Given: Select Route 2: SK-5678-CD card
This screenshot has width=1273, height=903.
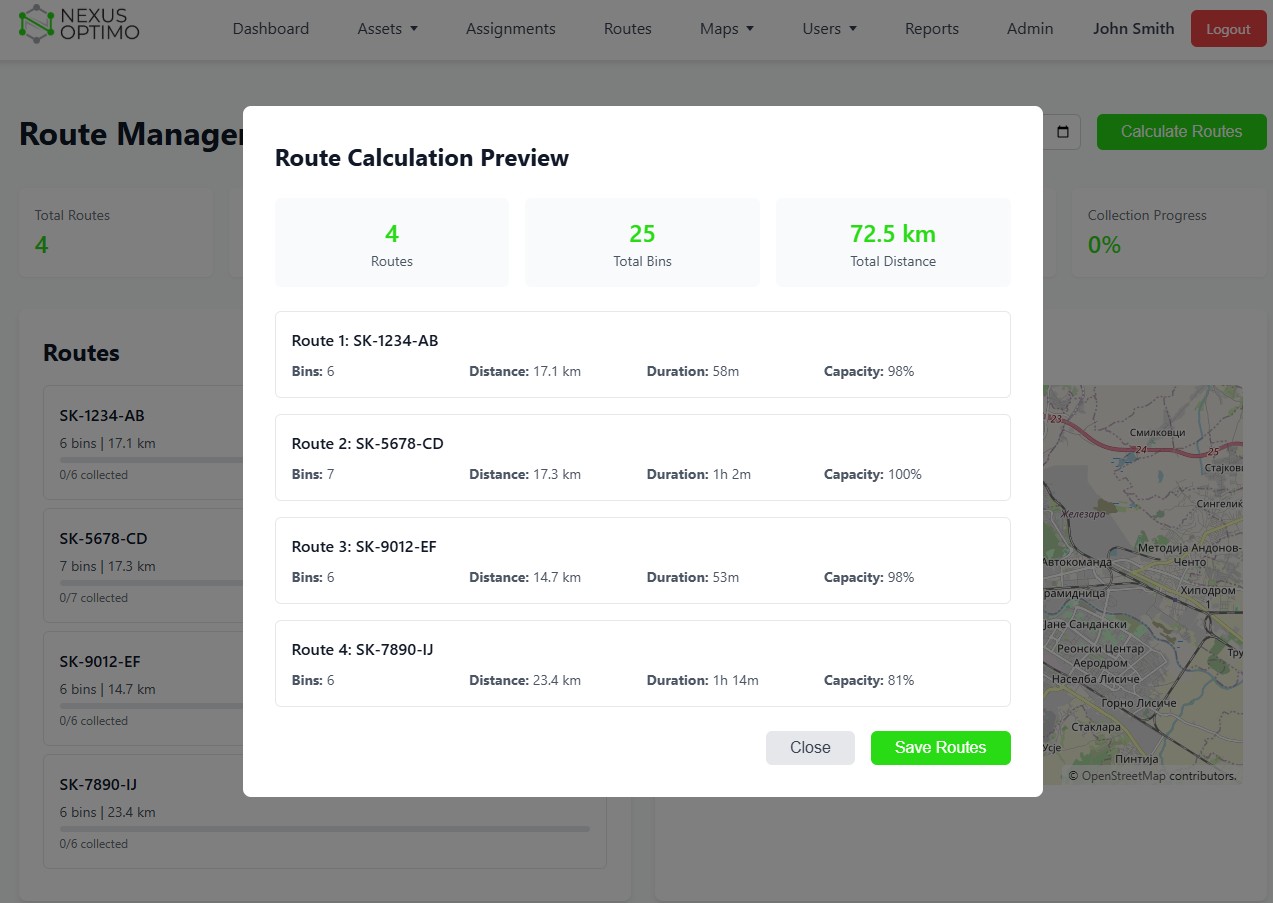Looking at the screenshot, I should point(642,458).
